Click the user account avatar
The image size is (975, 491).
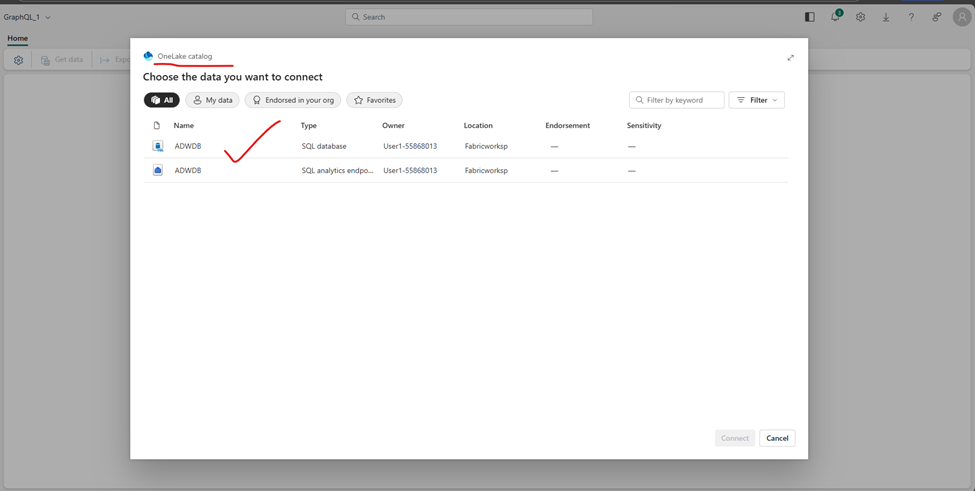[x=961, y=17]
